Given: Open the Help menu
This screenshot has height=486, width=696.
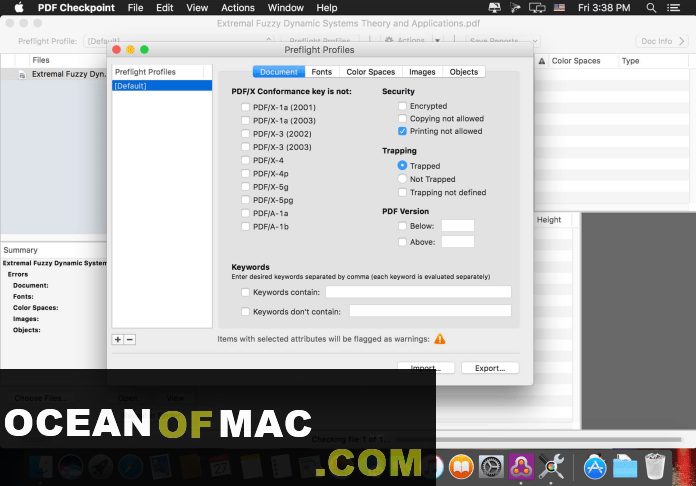Looking at the screenshot, I should tap(327, 8).
